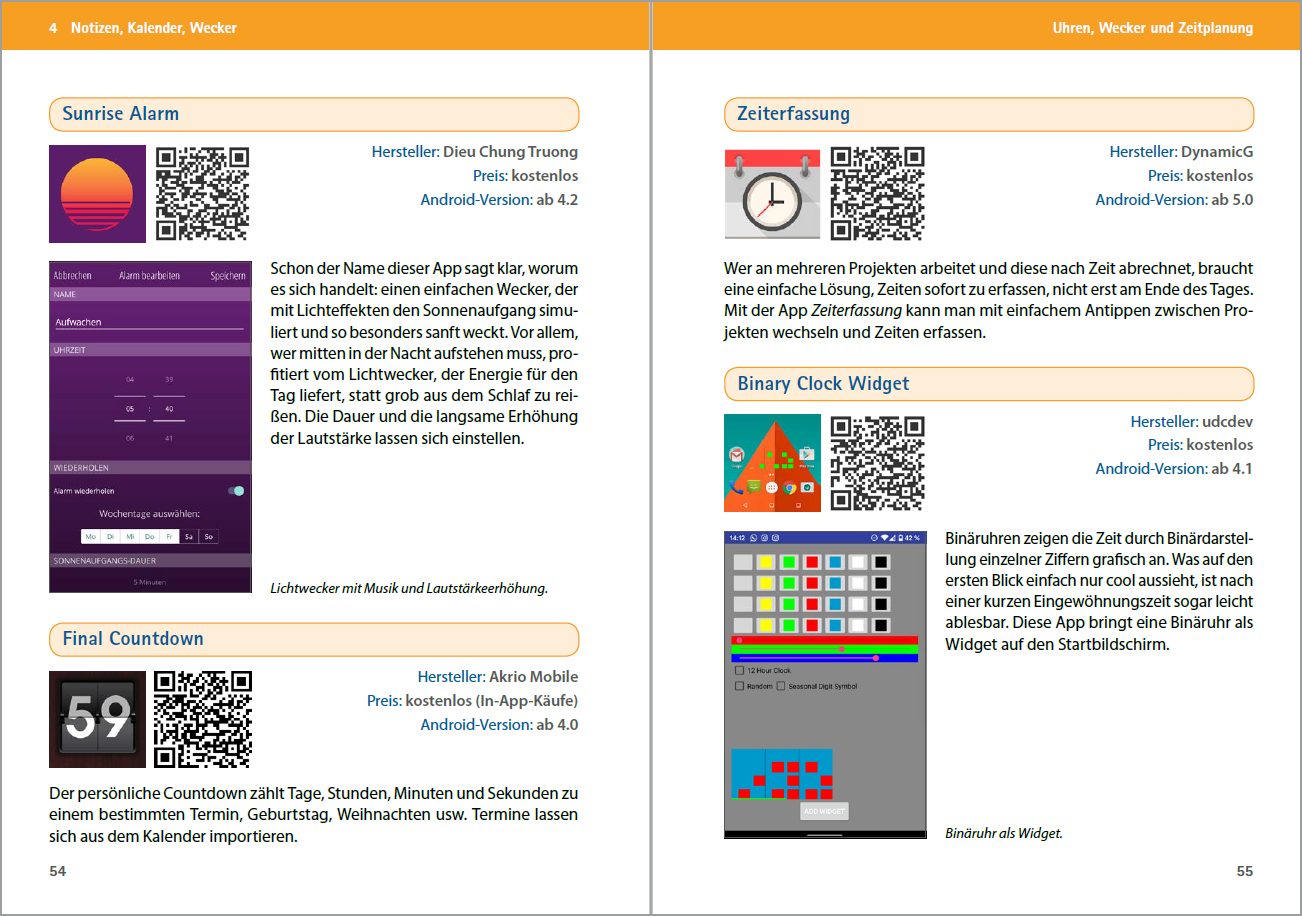Select the yellow swatch in the top swatch row
The image size is (1302, 916).
coord(766,562)
